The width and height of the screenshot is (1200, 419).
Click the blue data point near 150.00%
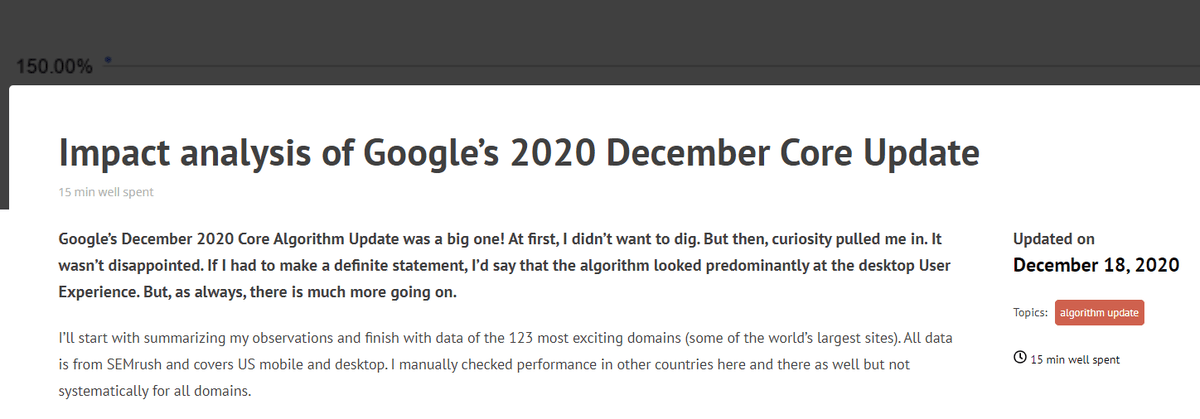point(108,60)
